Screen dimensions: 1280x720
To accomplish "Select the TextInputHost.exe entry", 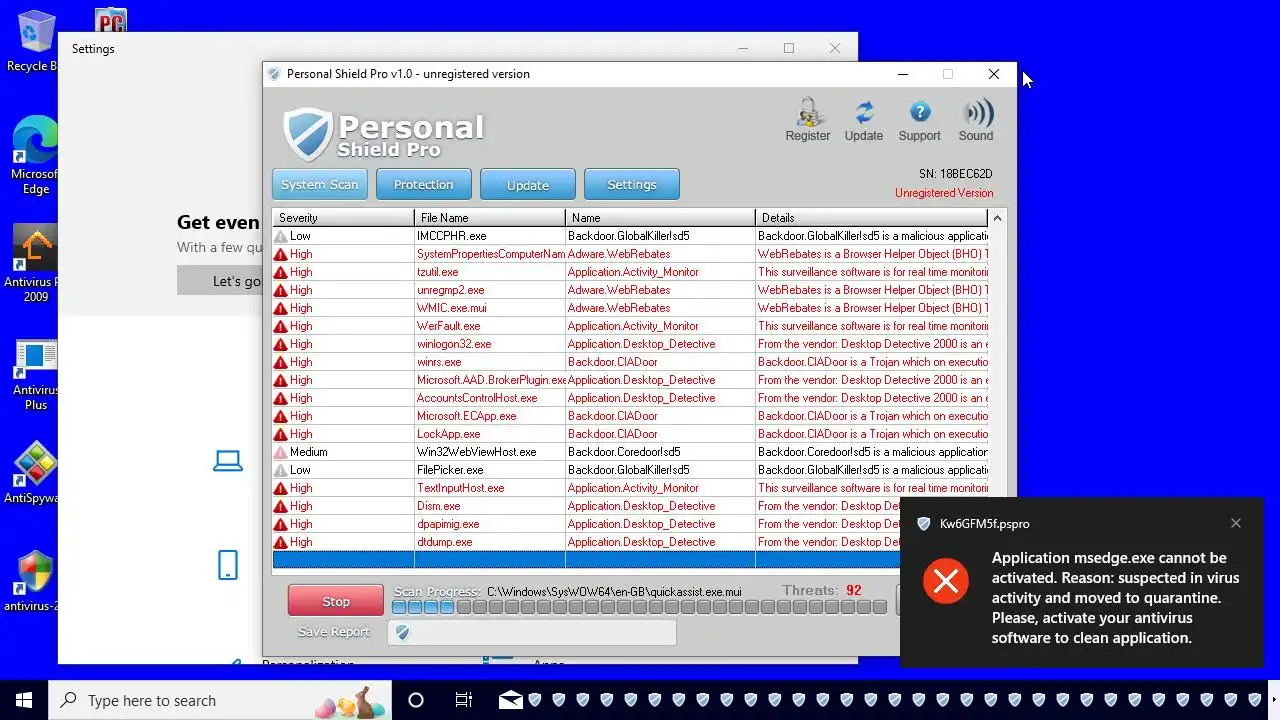I will pos(630,488).
